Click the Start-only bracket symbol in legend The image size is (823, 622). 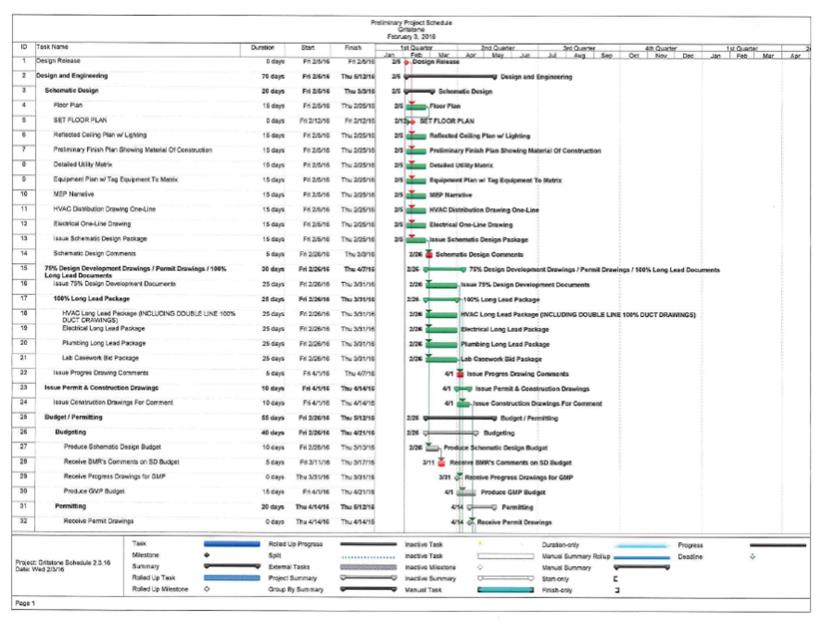pos(615,578)
